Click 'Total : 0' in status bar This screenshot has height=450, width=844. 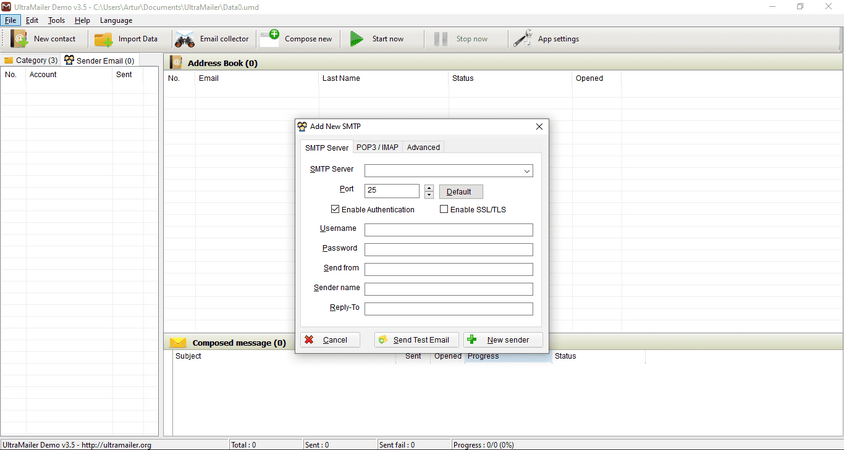(x=244, y=445)
